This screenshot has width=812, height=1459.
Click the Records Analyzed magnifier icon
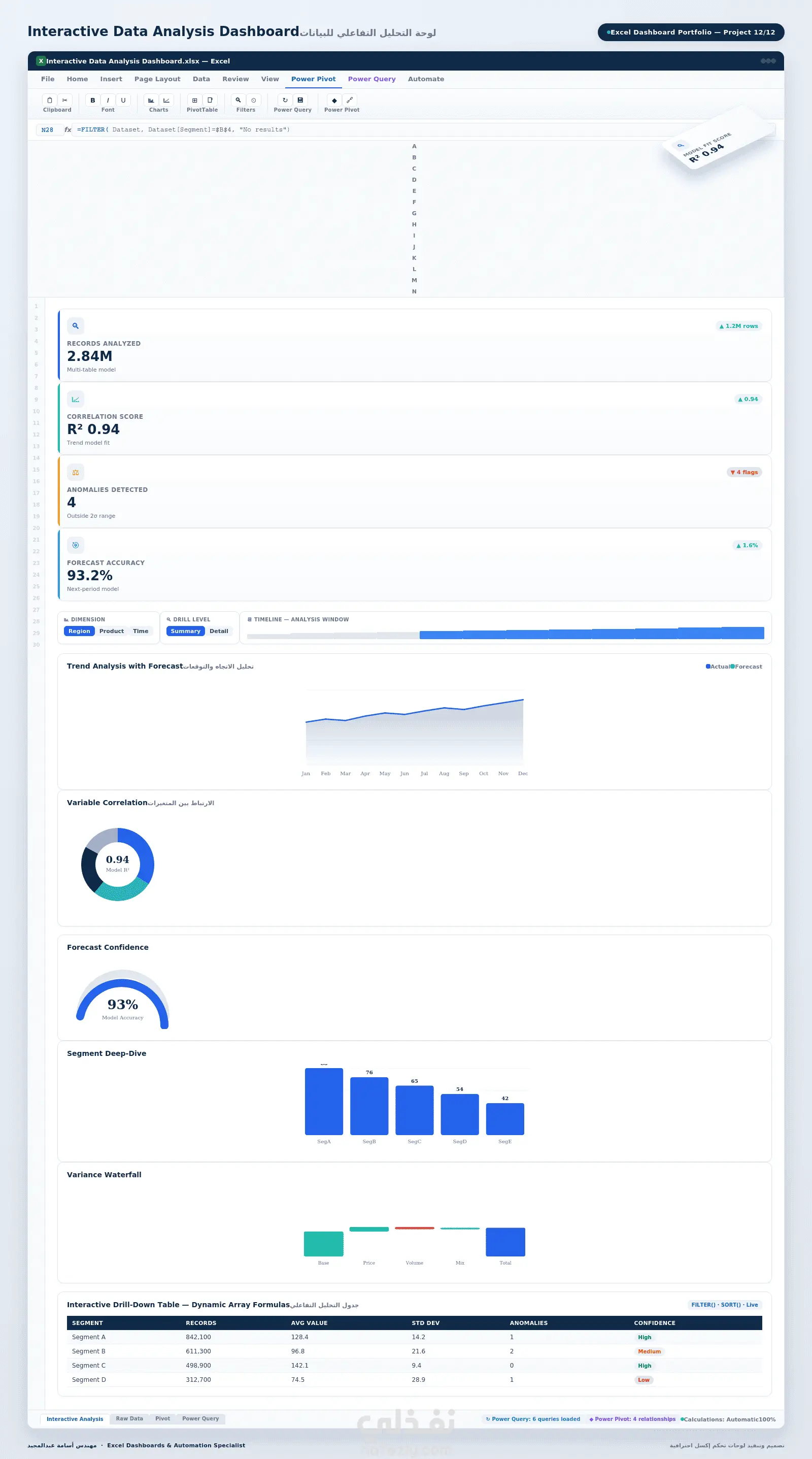pyautogui.click(x=75, y=326)
